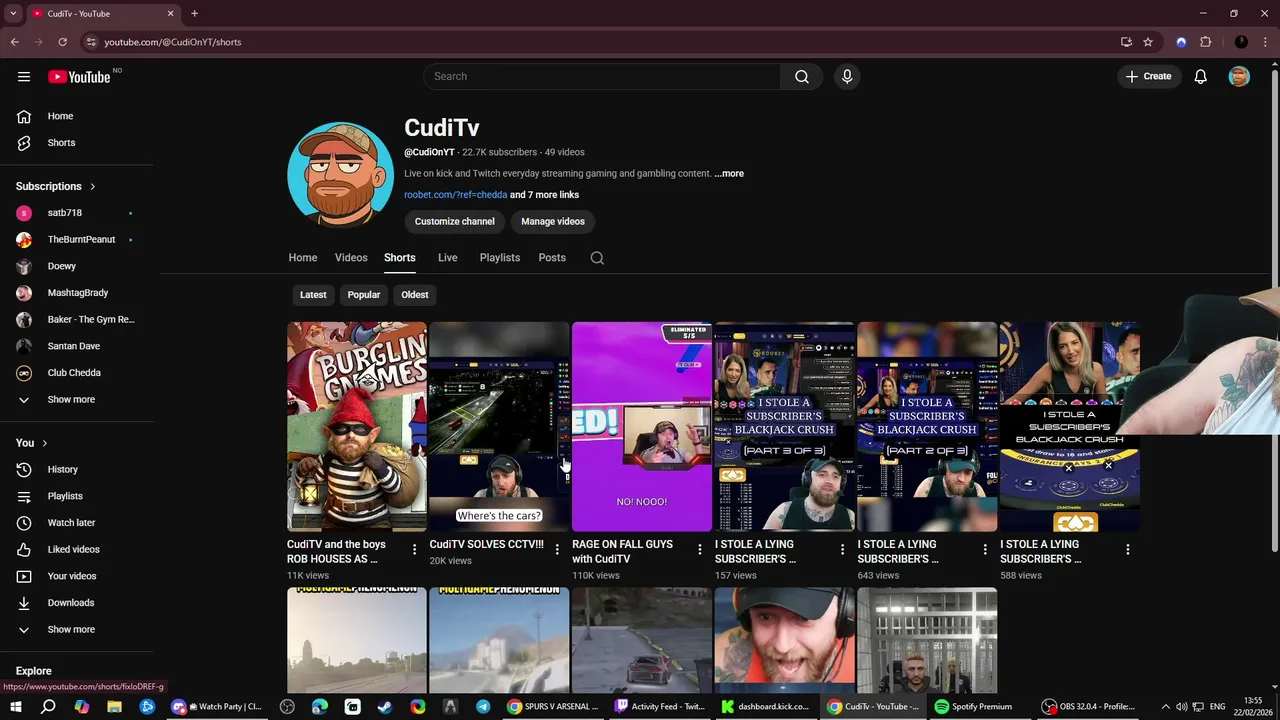The image size is (1280, 720).
Task: Open the Burglin Gnomes short thumbnail
Action: click(x=357, y=427)
